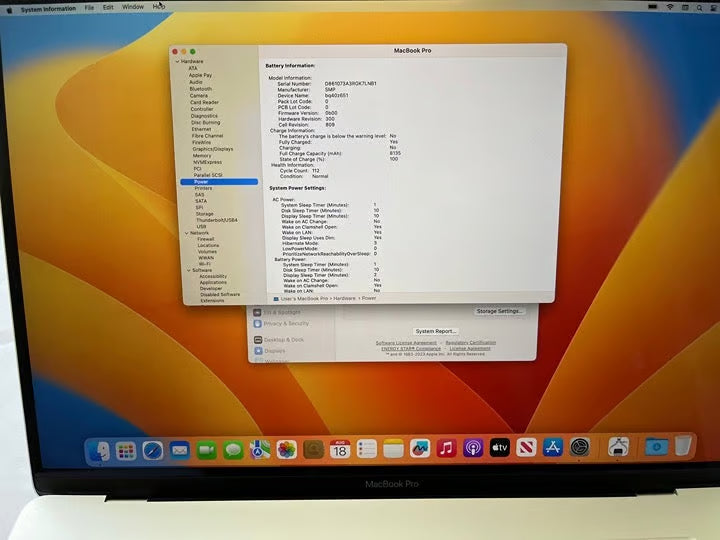Select Audio in the Hardware list

(196, 82)
